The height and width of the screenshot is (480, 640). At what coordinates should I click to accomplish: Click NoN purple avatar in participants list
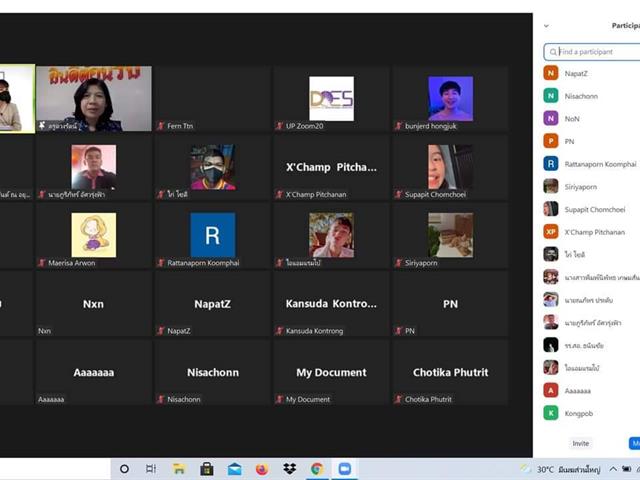(551, 118)
